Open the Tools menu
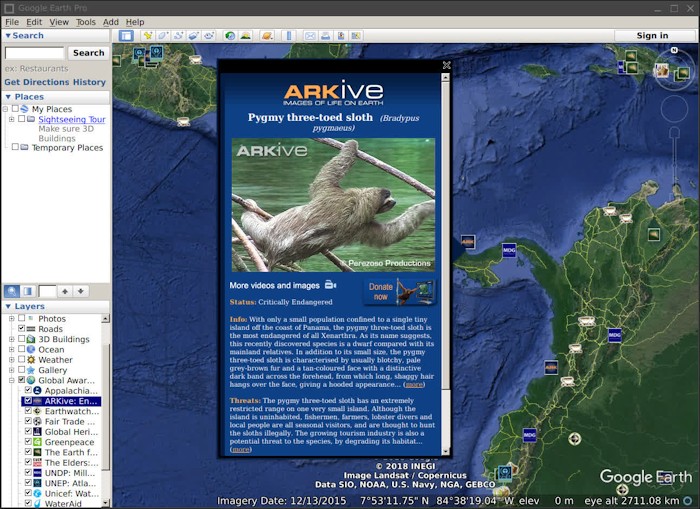 pos(86,22)
